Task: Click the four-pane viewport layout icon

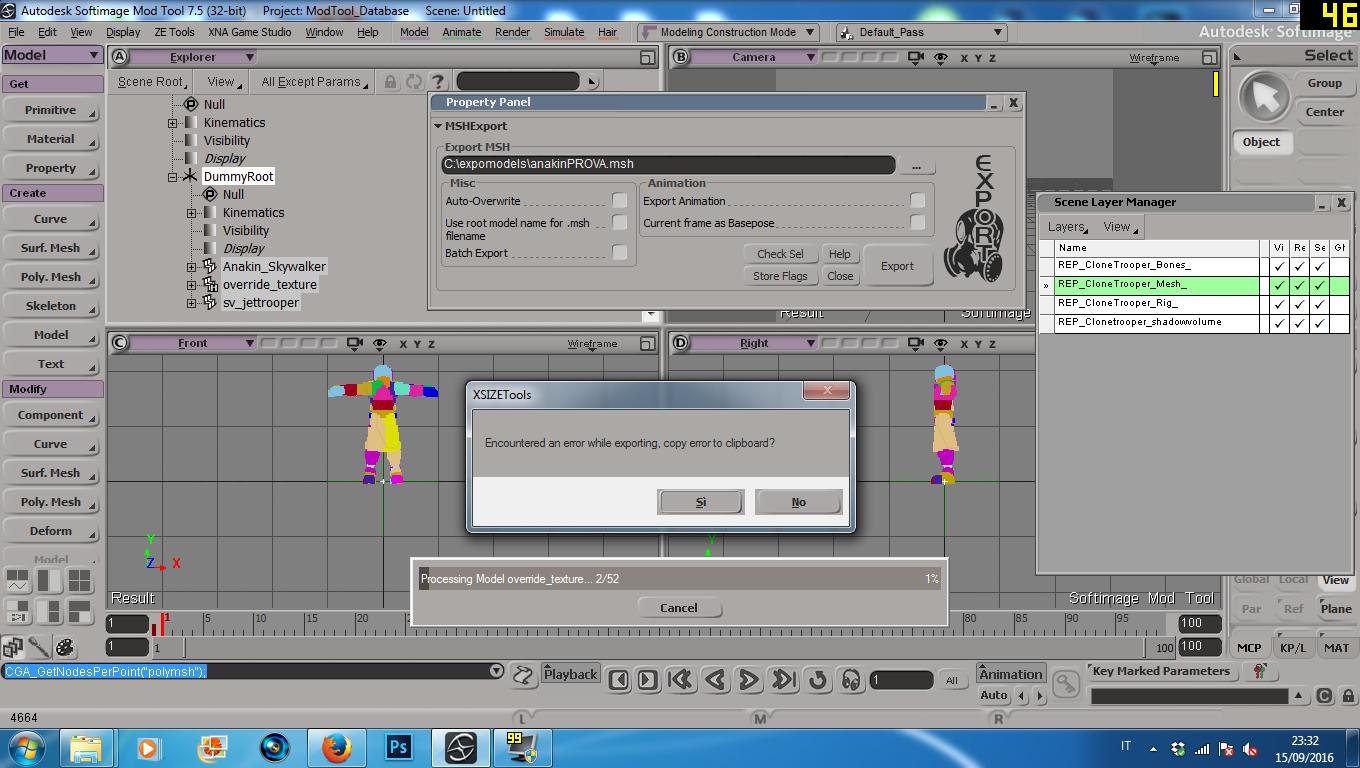Action: [x=79, y=580]
